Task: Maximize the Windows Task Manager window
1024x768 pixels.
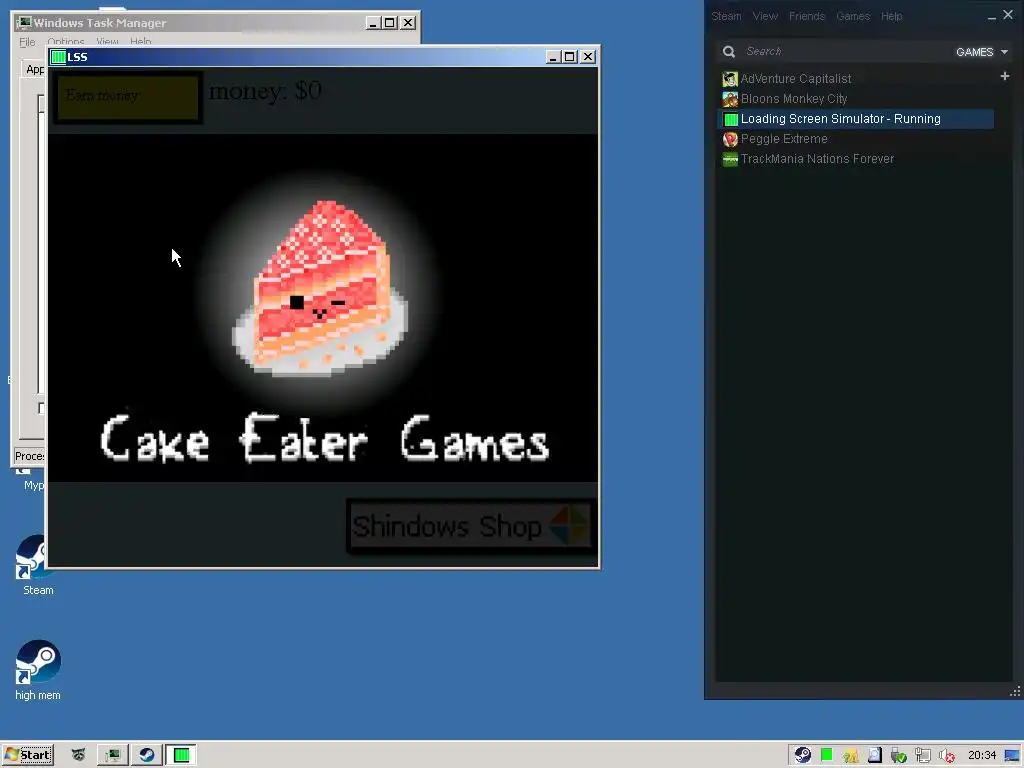Action: 390,23
